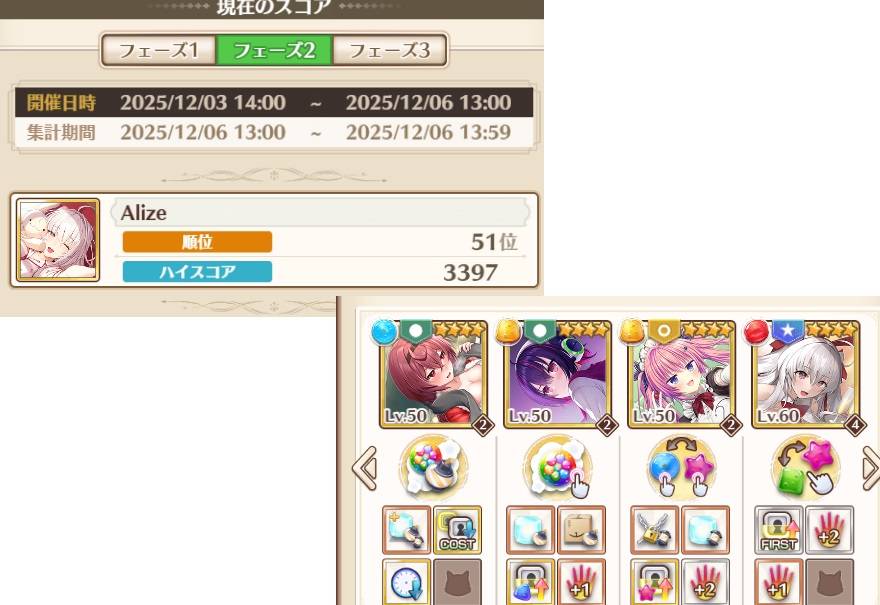This screenshot has height=605, width=880.
Task: Select the フェーズ2 tab
Action: point(274,51)
